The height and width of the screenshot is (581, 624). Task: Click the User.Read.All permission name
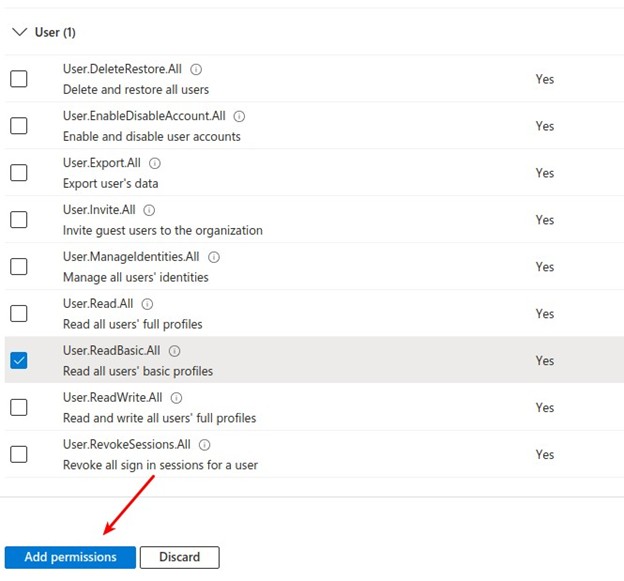coord(98,304)
